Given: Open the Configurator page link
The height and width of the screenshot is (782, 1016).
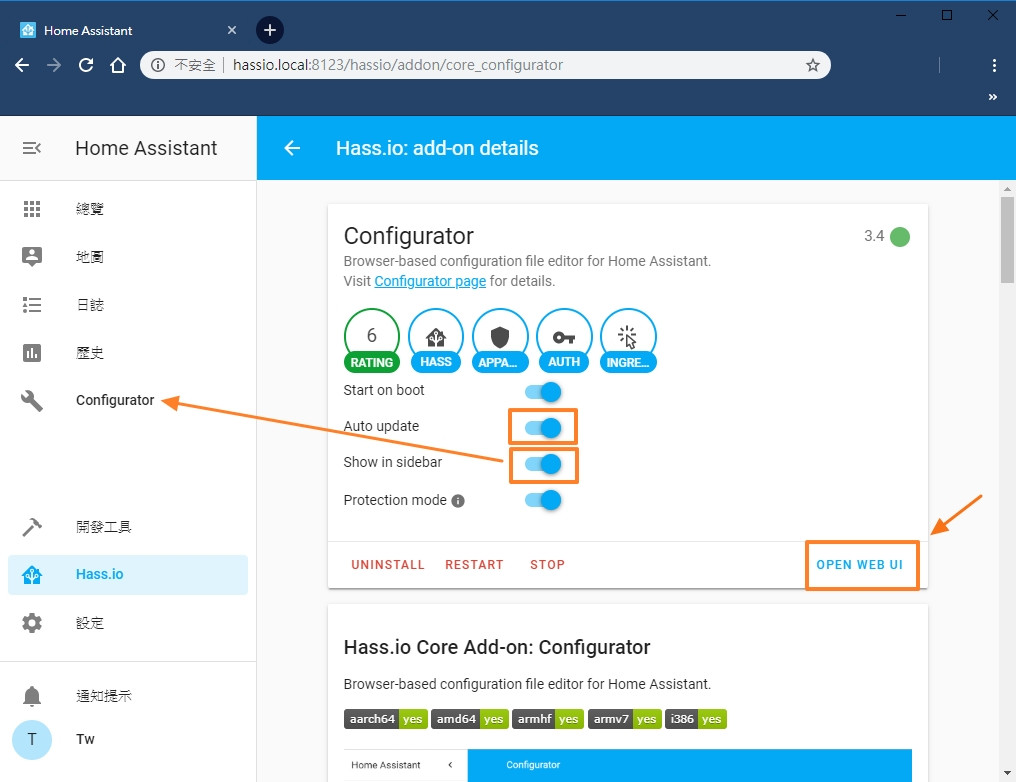Looking at the screenshot, I should [x=430, y=281].
